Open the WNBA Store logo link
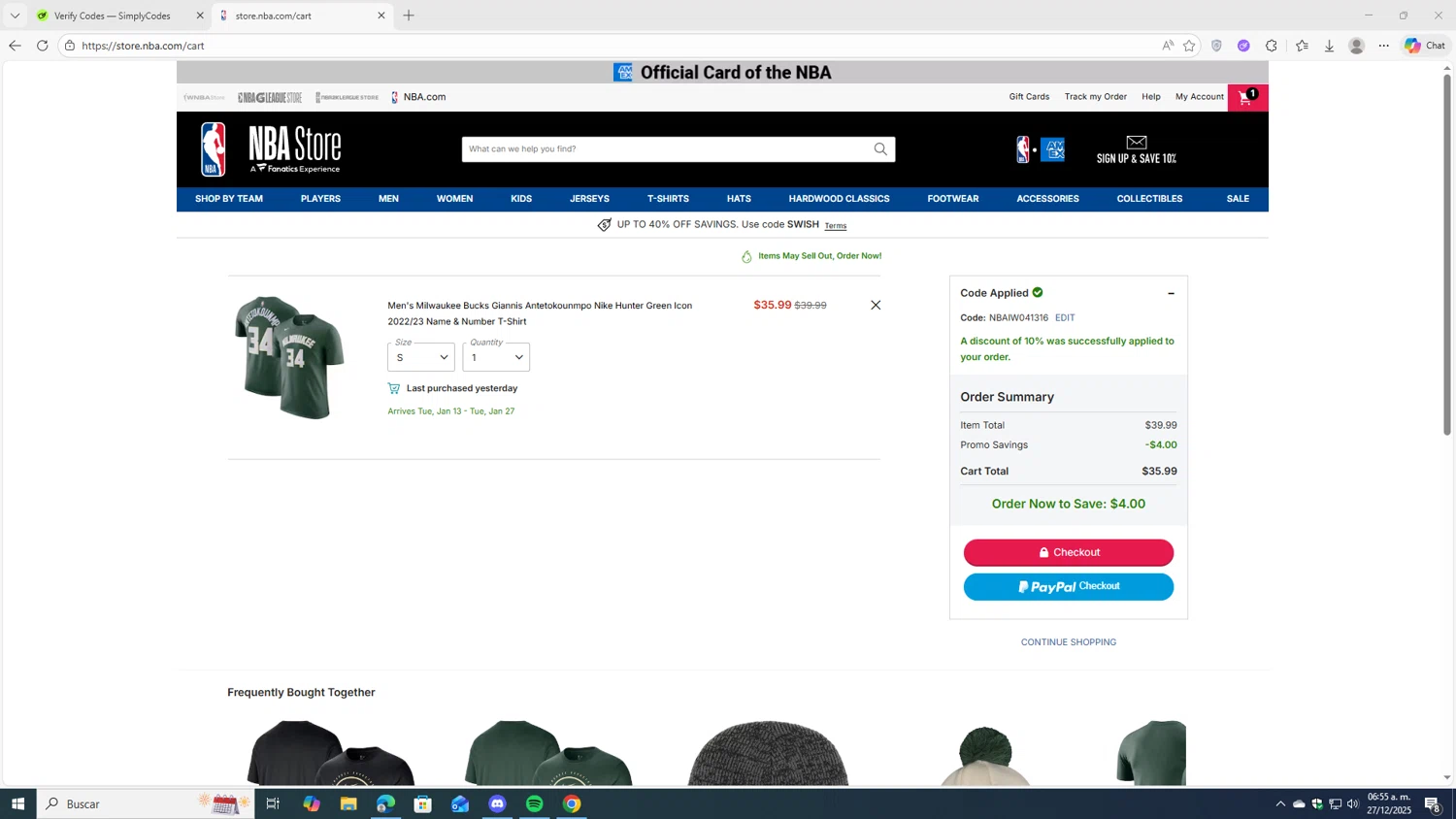The height and width of the screenshot is (819, 1456). pyautogui.click(x=204, y=97)
